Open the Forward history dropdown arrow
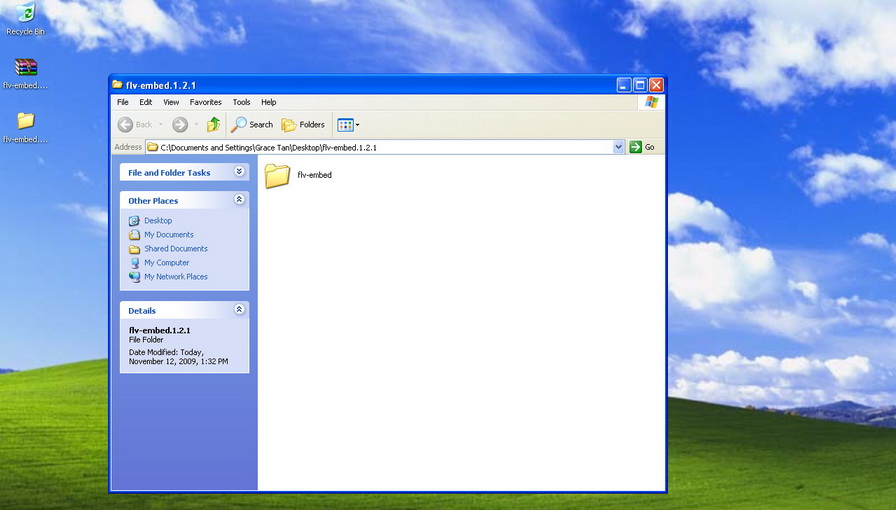Viewport: 896px width, 510px height. click(196, 125)
